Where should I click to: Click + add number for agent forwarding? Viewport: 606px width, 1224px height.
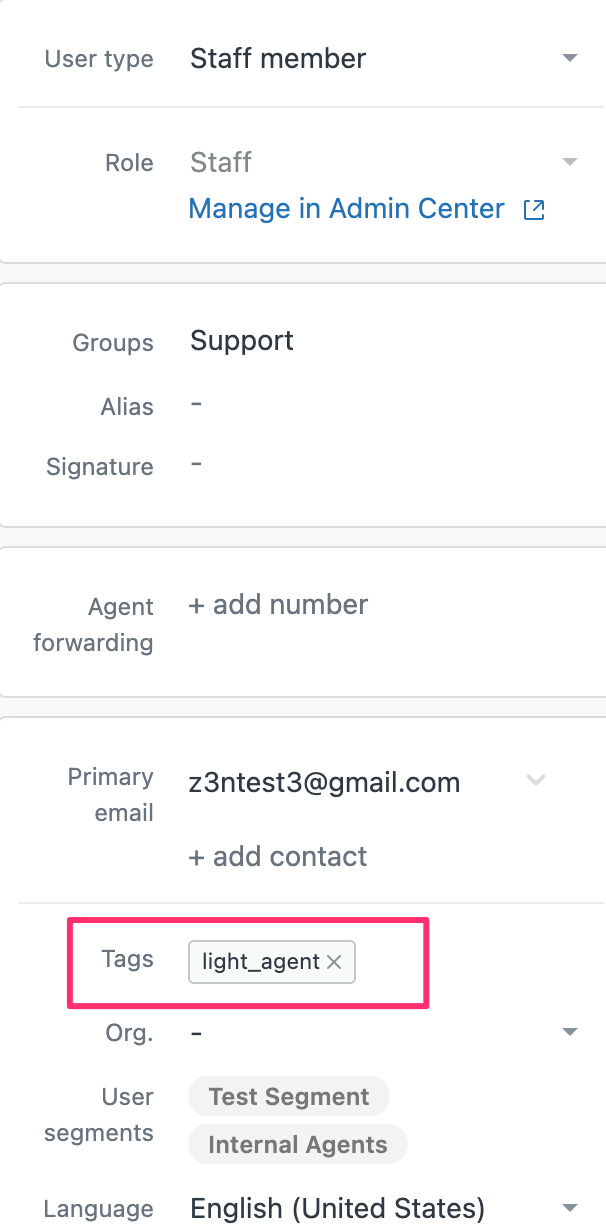(x=278, y=605)
